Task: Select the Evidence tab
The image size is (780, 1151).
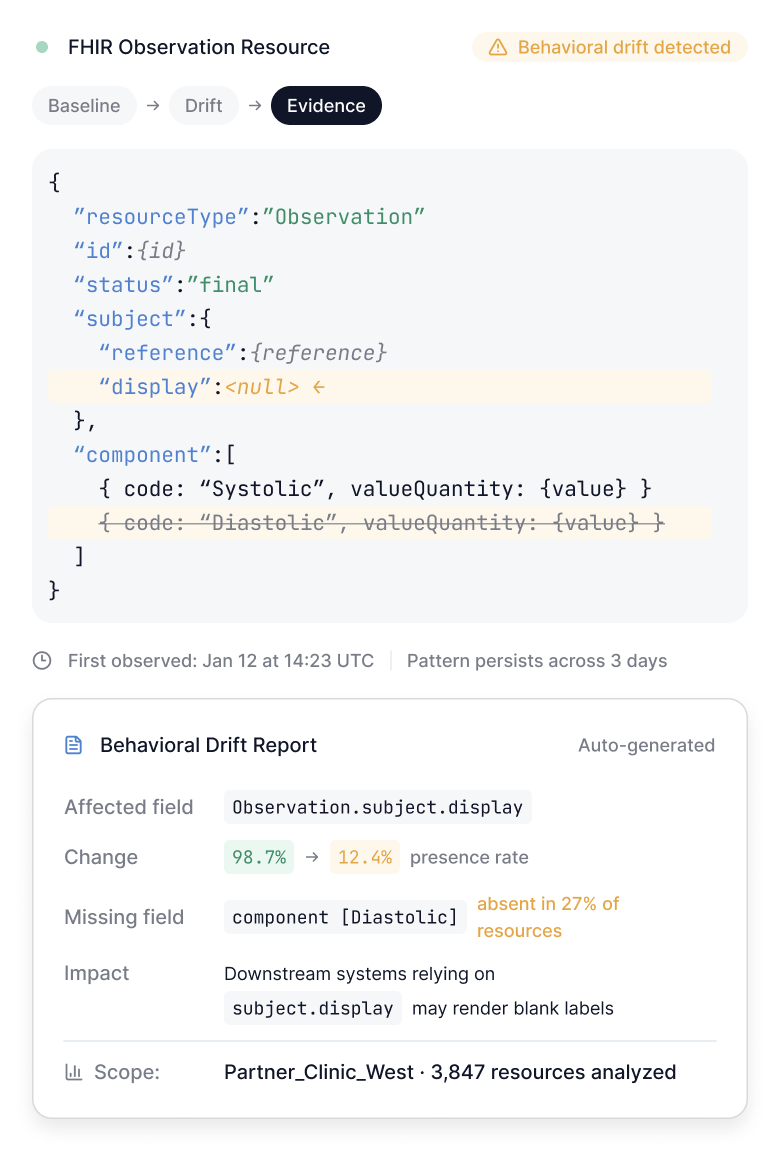Action: (x=326, y=106)
